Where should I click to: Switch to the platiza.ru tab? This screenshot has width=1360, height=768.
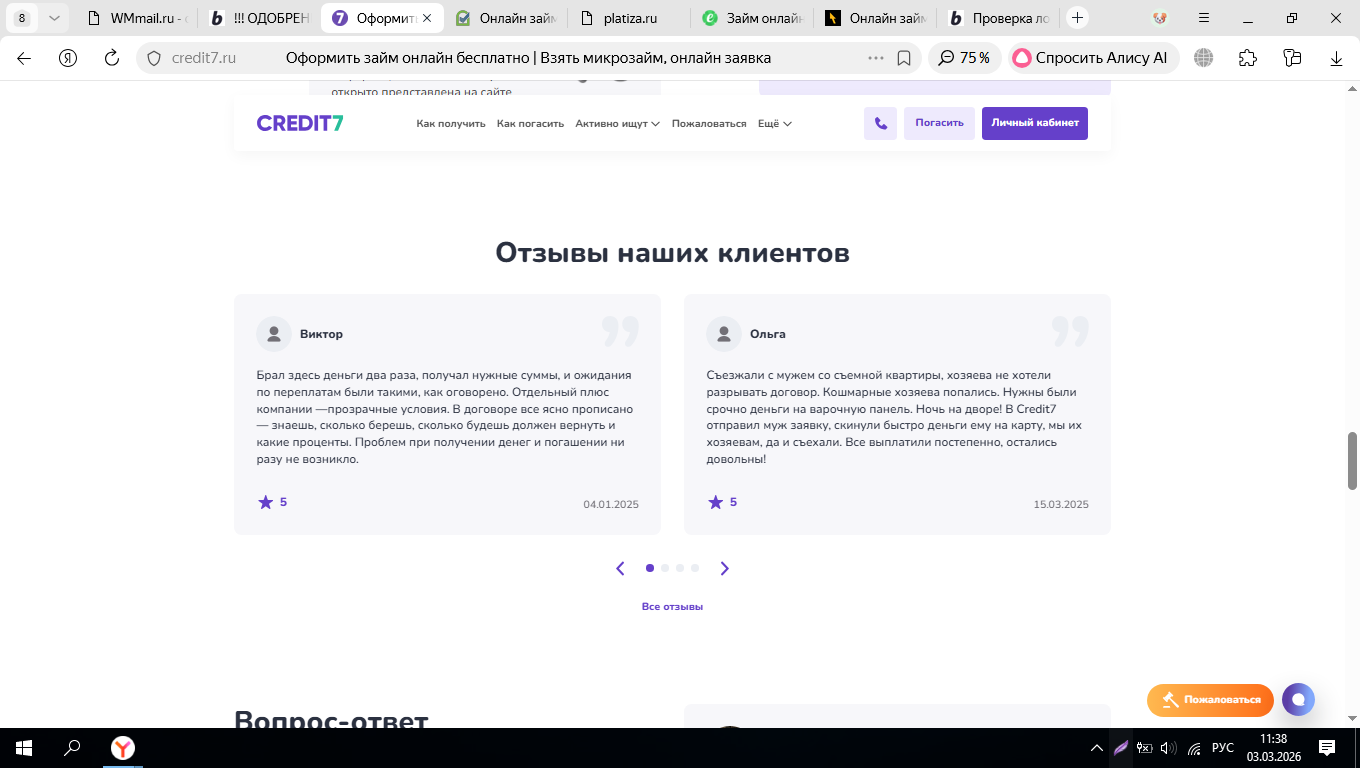627,18
